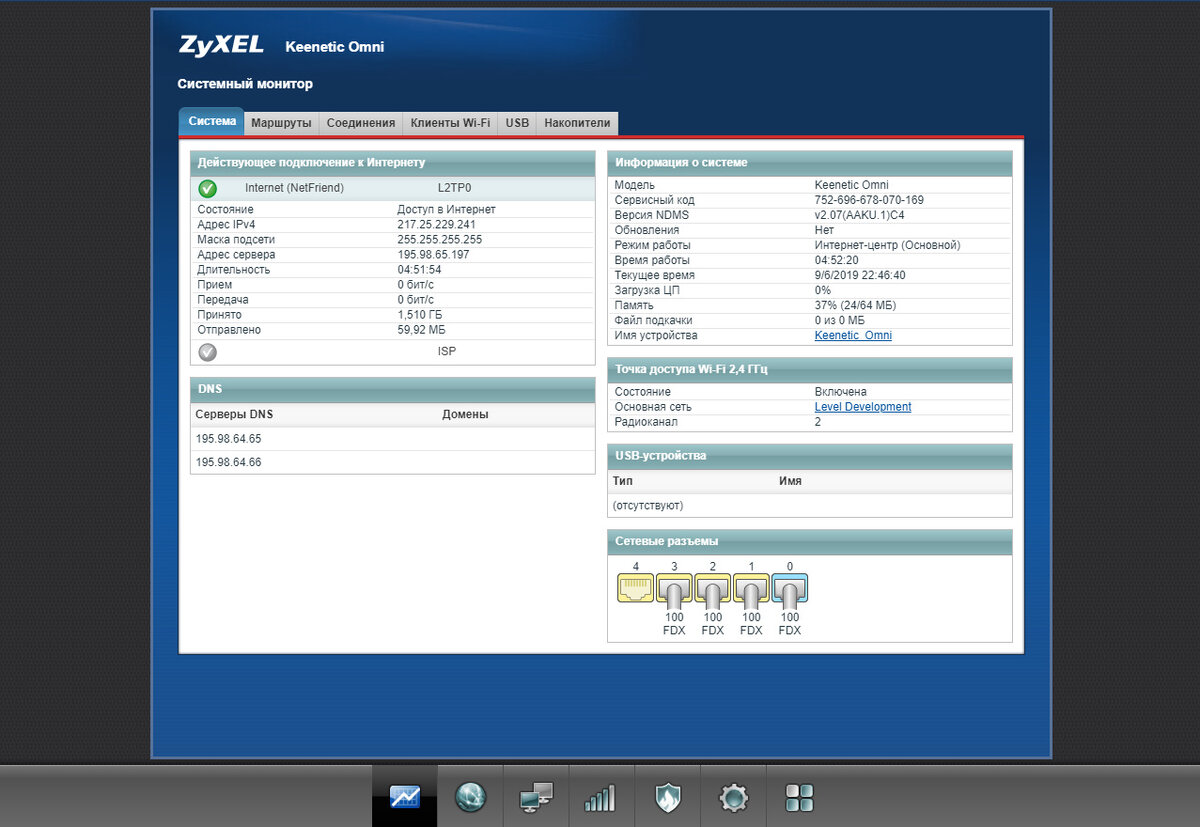The image size is (1200, 827).
Task: Click the ISP connection label
Action: [447, 352]
